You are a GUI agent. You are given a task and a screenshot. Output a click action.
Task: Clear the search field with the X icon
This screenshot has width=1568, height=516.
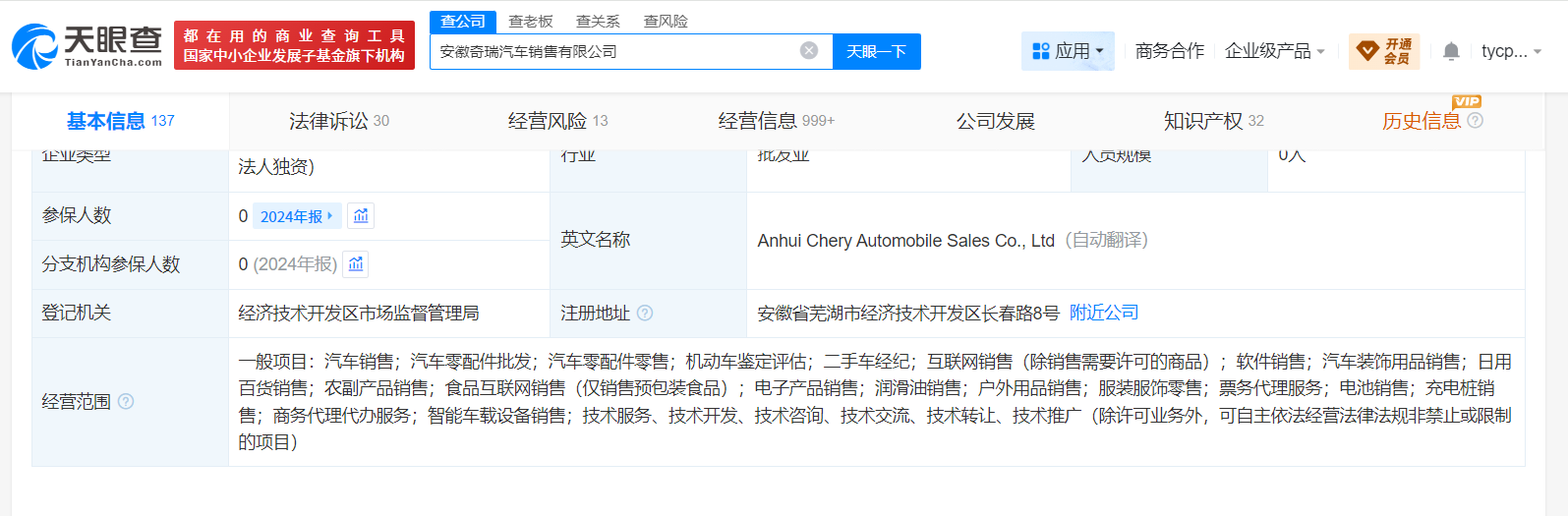click(x=809, y=51)
